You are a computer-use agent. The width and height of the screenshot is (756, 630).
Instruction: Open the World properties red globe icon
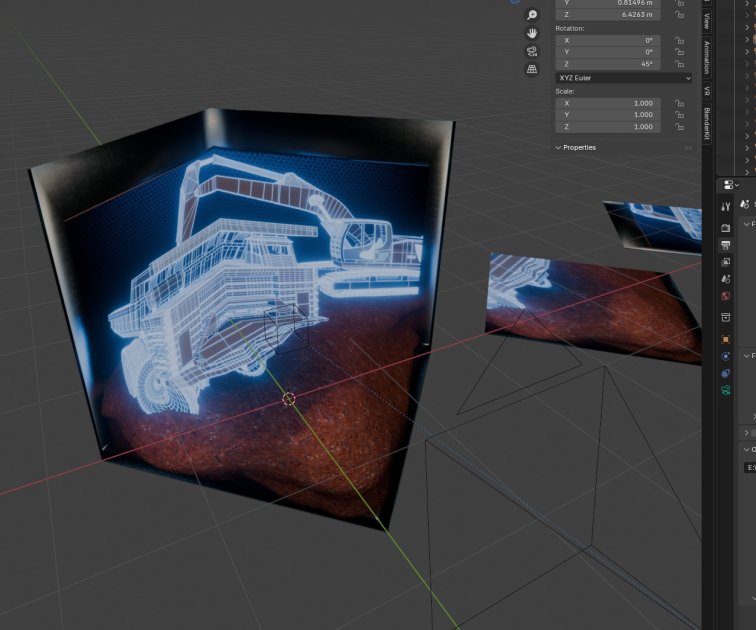(x=726, y=297)
